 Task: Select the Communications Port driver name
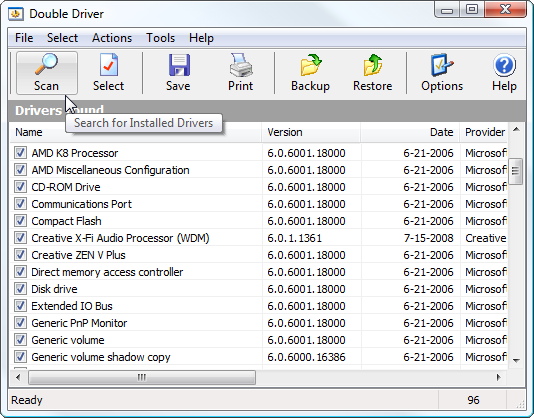pyautogui.click(x=81, y=204)
